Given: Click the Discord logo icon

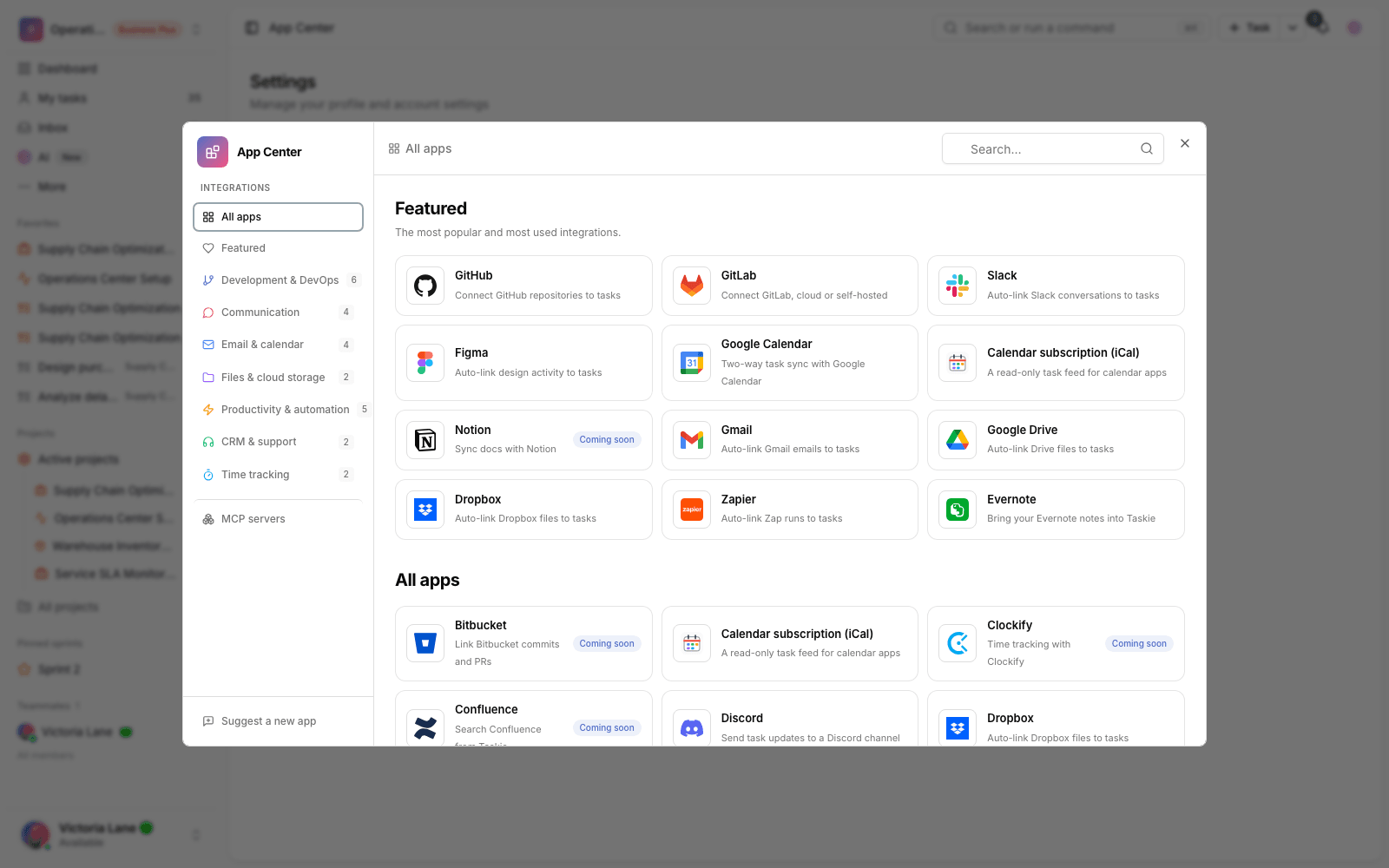Looking at the screenshot, I should 692,727.
